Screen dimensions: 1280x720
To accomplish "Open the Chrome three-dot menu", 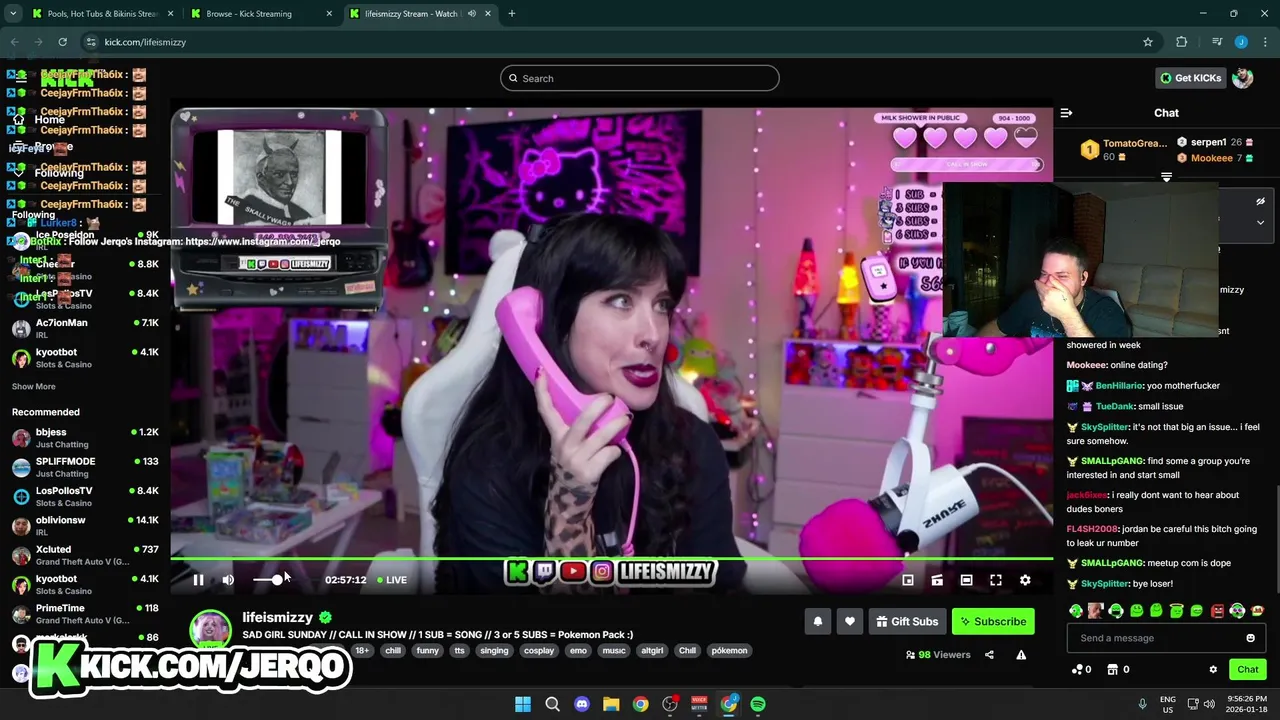I will pyautogui.click(x=1265, y=42).
